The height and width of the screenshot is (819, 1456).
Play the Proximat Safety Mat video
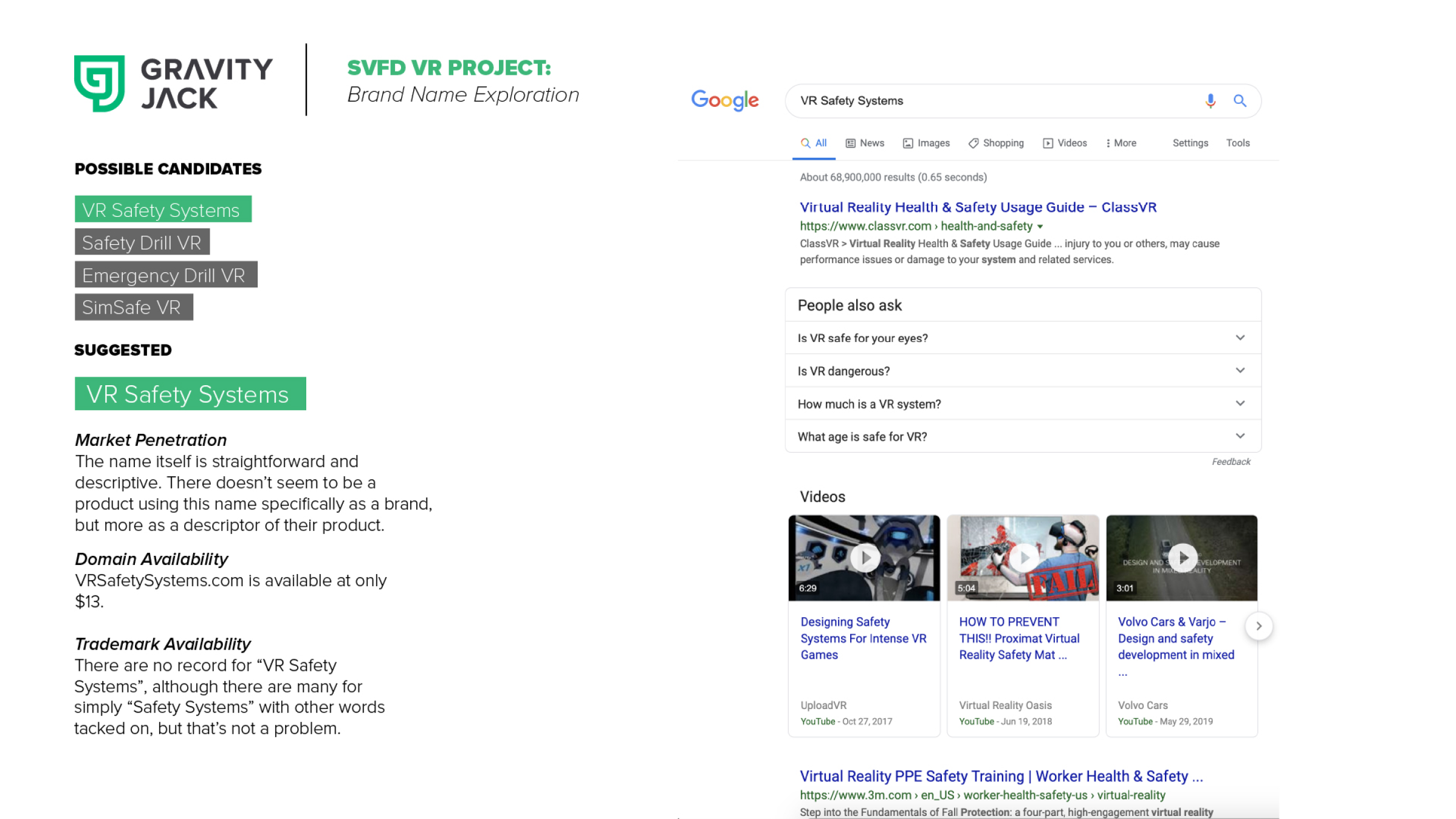1023,558
